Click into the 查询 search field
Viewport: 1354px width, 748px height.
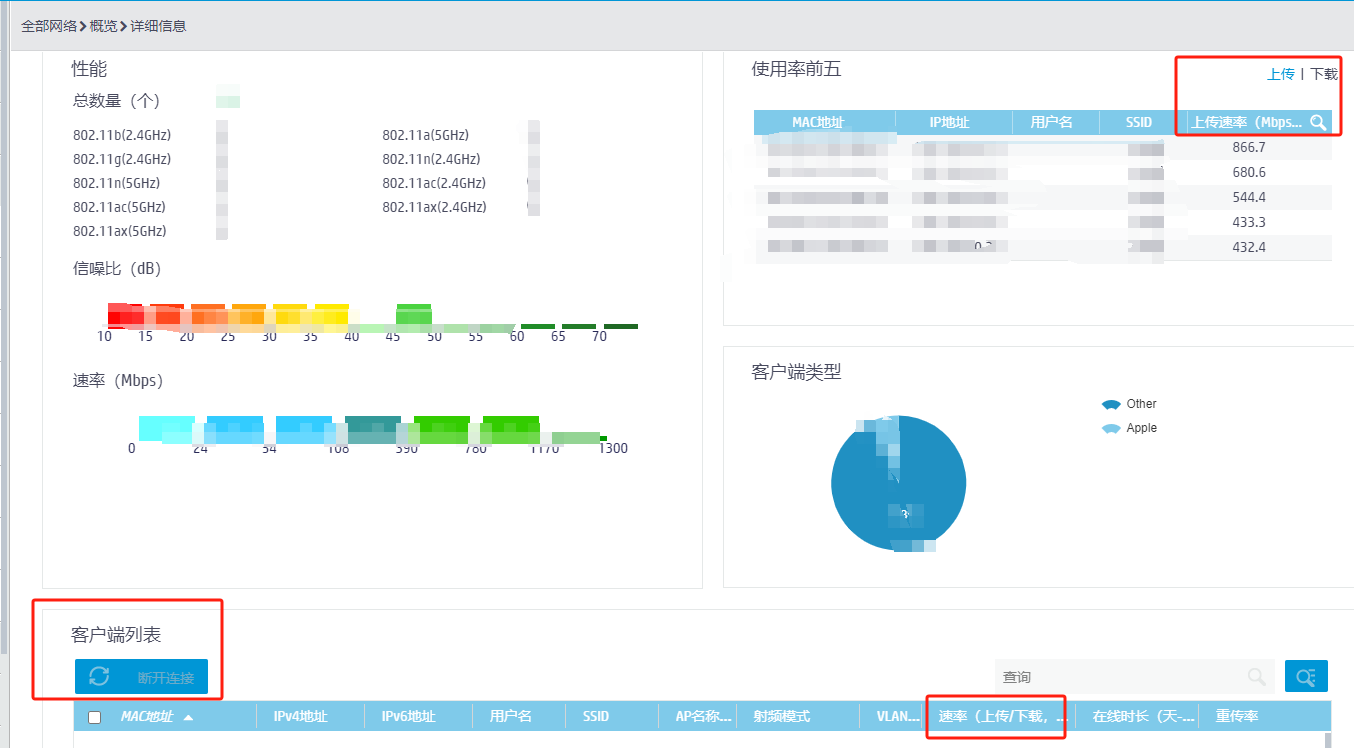1120,677
